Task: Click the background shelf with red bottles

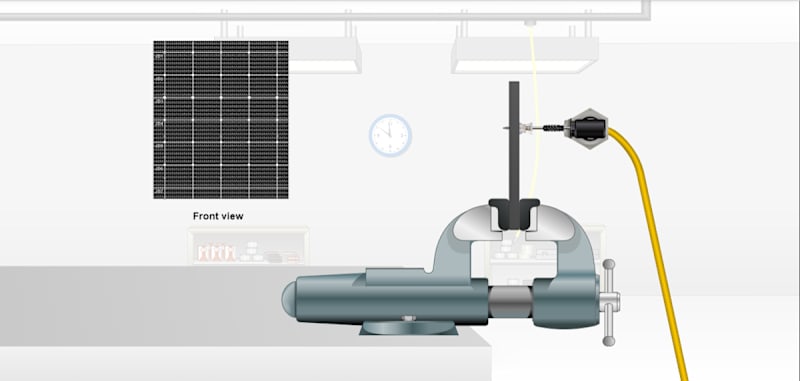Action: pyautogui.click(x=248, y=246)
